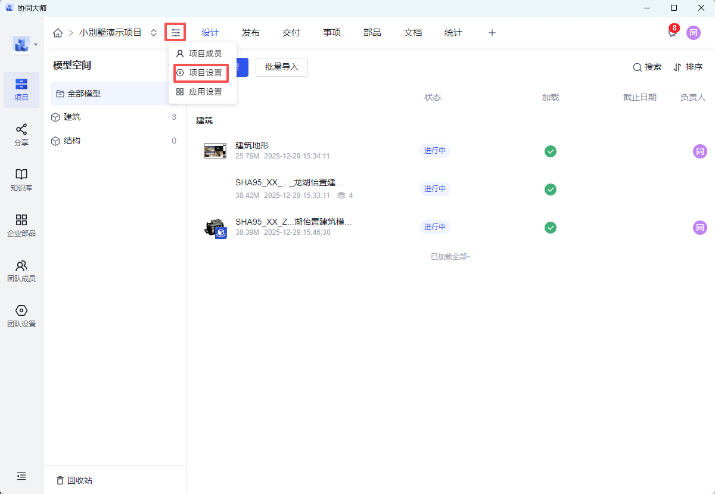Open the 分享 (Share) sidebar section
This screenshot has width=715, height=494.
(x=21, y=134)
